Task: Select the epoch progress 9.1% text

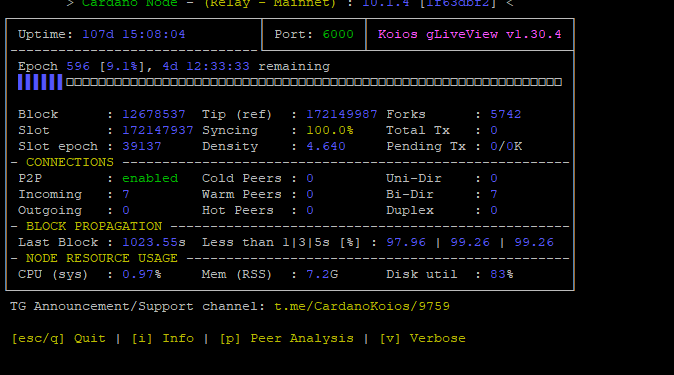Action: pos(122,66)
